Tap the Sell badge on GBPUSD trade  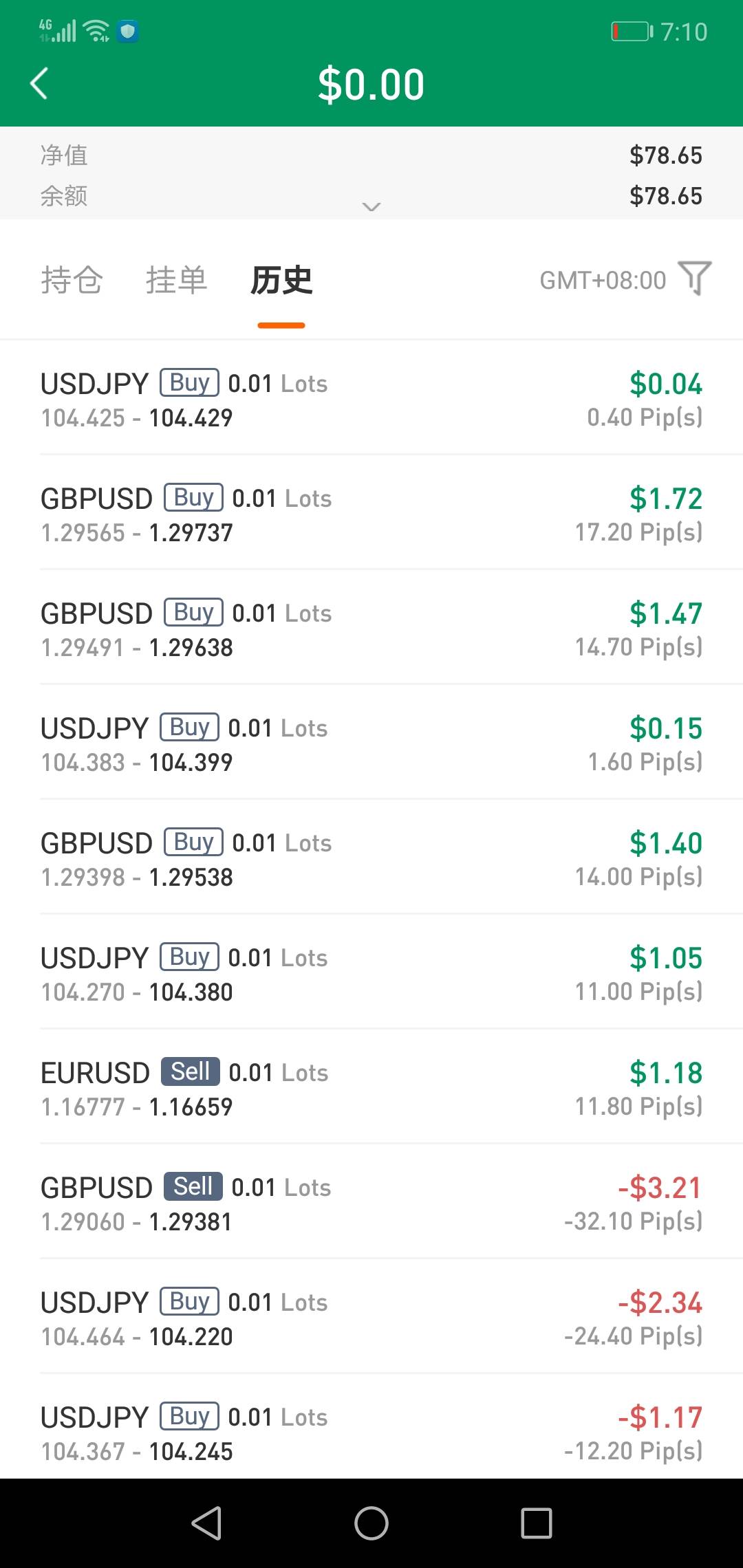[193, 1186]
